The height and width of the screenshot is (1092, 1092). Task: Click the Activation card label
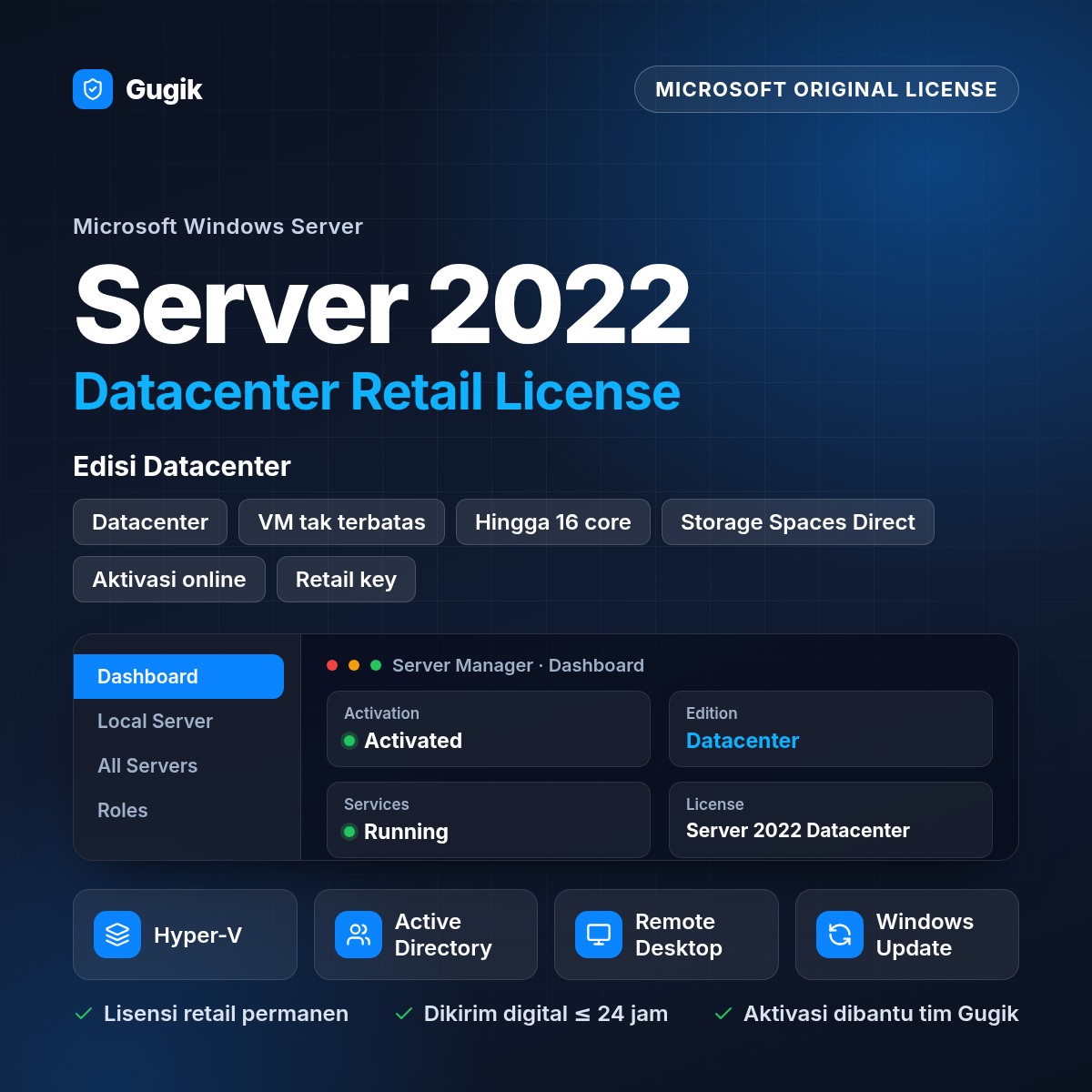tap(381, 713)
